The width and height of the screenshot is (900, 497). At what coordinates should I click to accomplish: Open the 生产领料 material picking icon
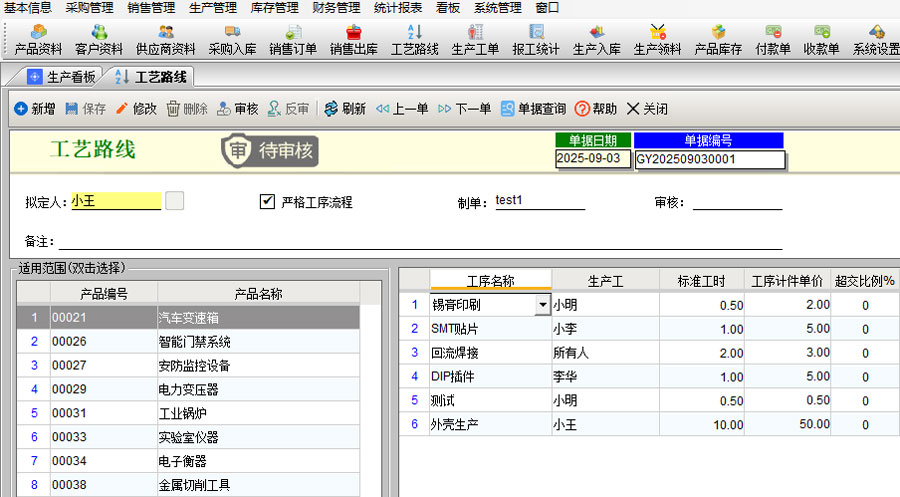click(657, 40)
